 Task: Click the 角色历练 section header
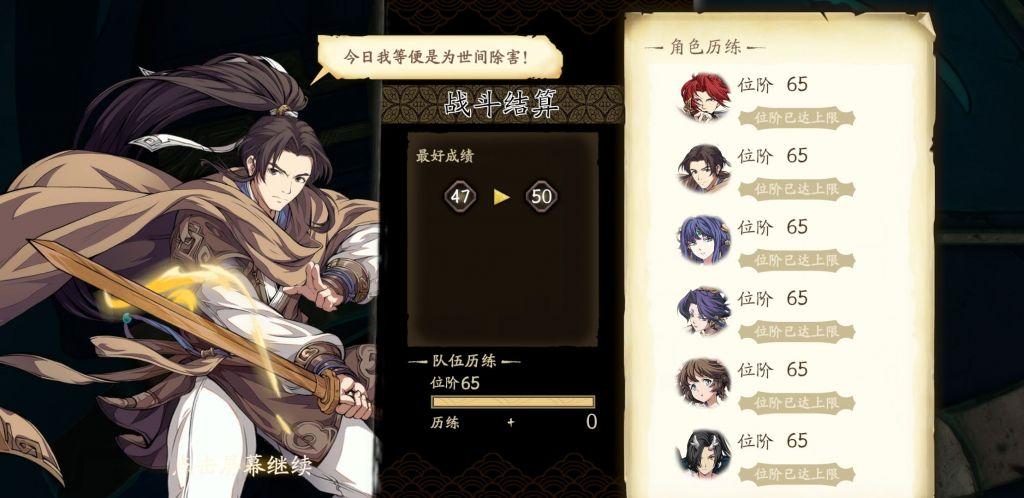(705, 48)
